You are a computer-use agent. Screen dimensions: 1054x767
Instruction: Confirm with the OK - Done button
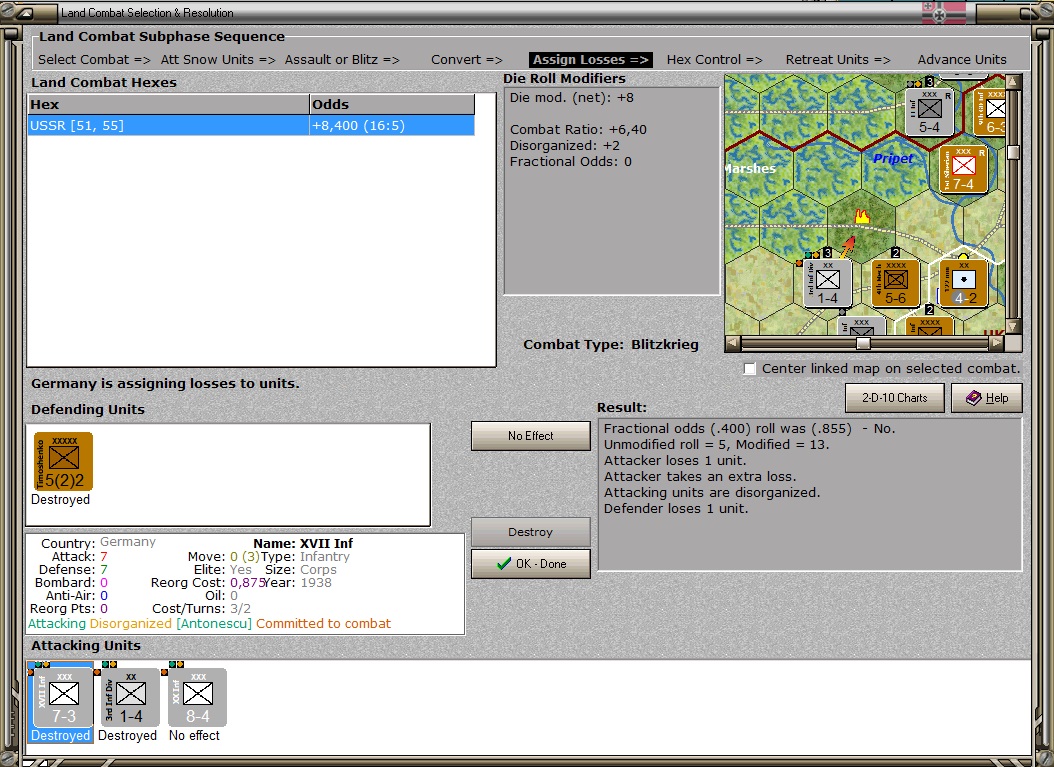530,564
